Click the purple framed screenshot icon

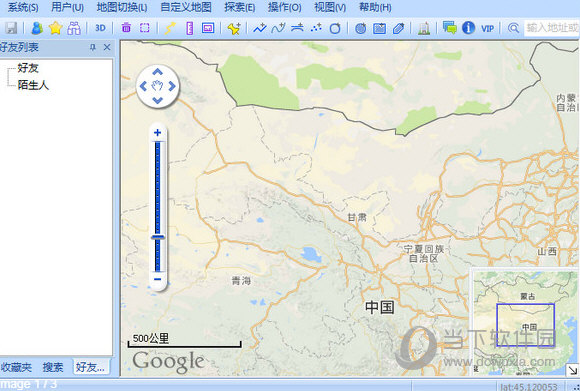pos(208,28)
